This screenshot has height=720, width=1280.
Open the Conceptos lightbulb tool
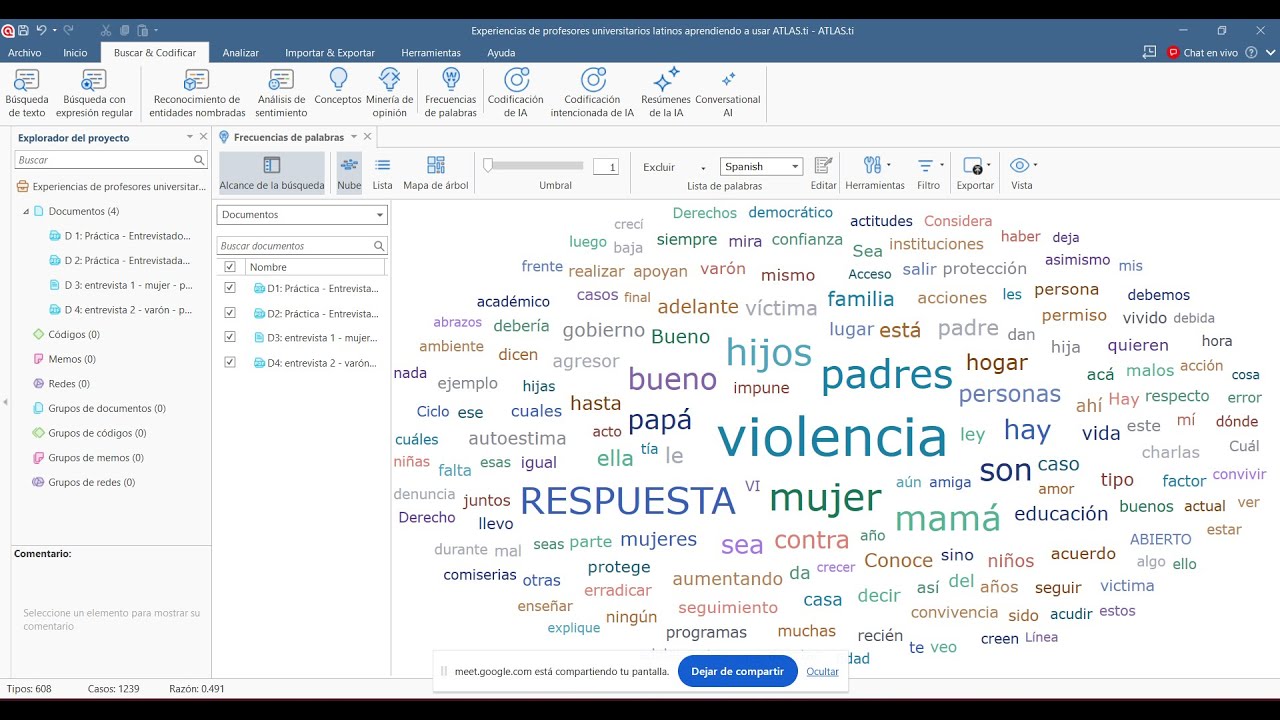338,87
